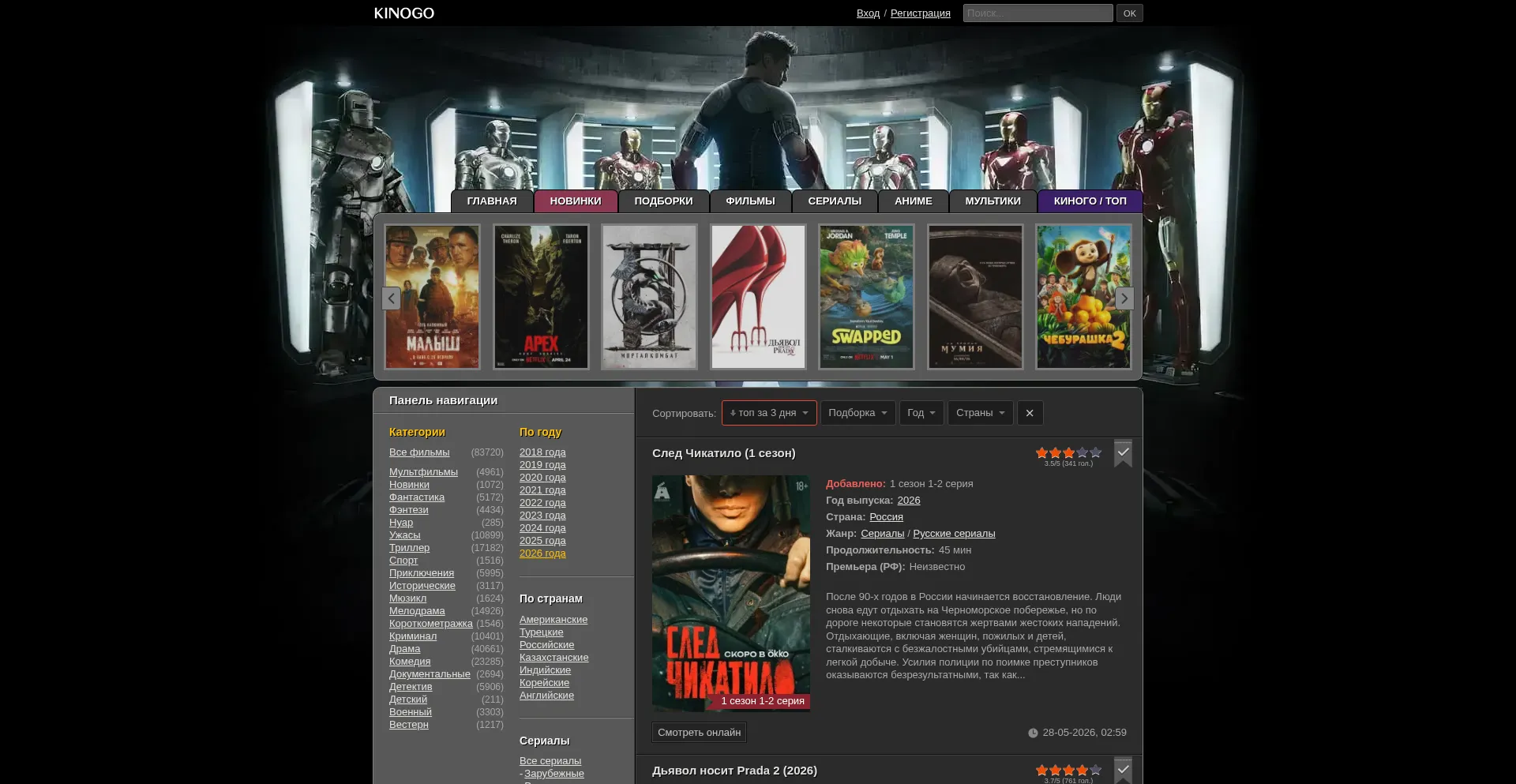Viewport: 1516px width, 784px height.
Task: Open the Короткометражка category
Action: click(431, 624)
